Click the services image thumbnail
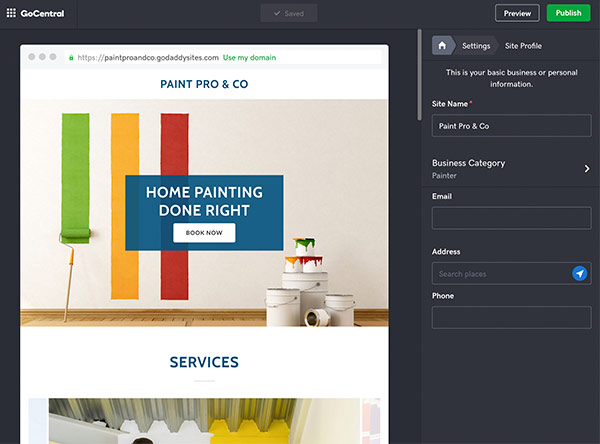 click(204, 421)
